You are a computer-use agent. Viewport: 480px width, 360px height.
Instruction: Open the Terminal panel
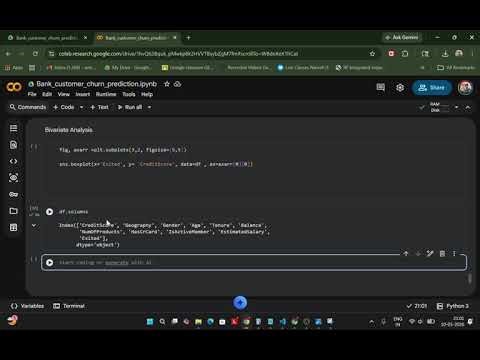[x=69, y=306]
